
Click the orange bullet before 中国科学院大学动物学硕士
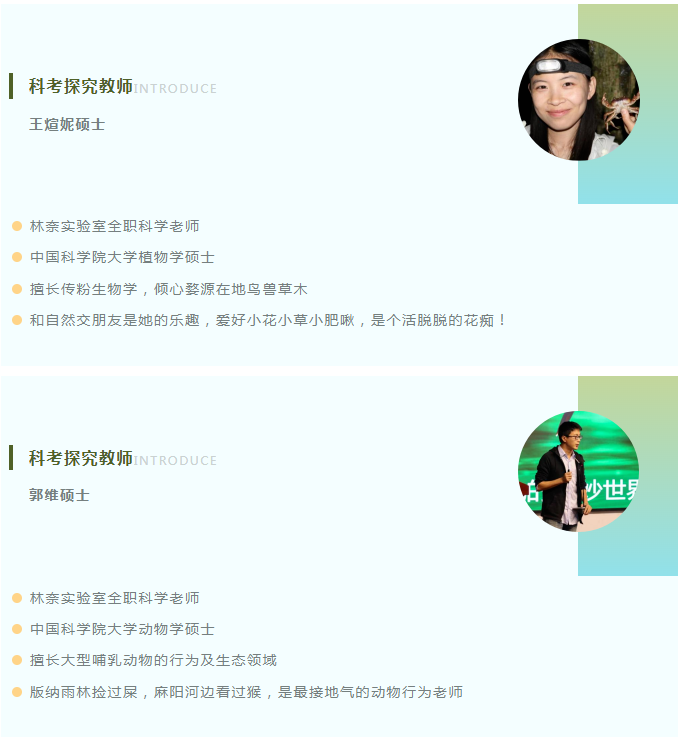17,629
